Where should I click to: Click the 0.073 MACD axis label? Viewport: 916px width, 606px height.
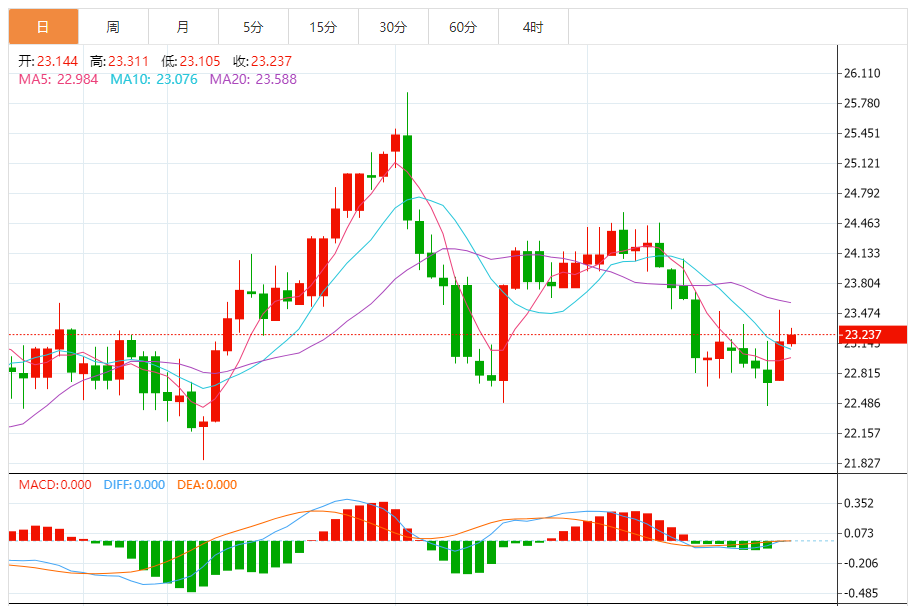[859, 534]
